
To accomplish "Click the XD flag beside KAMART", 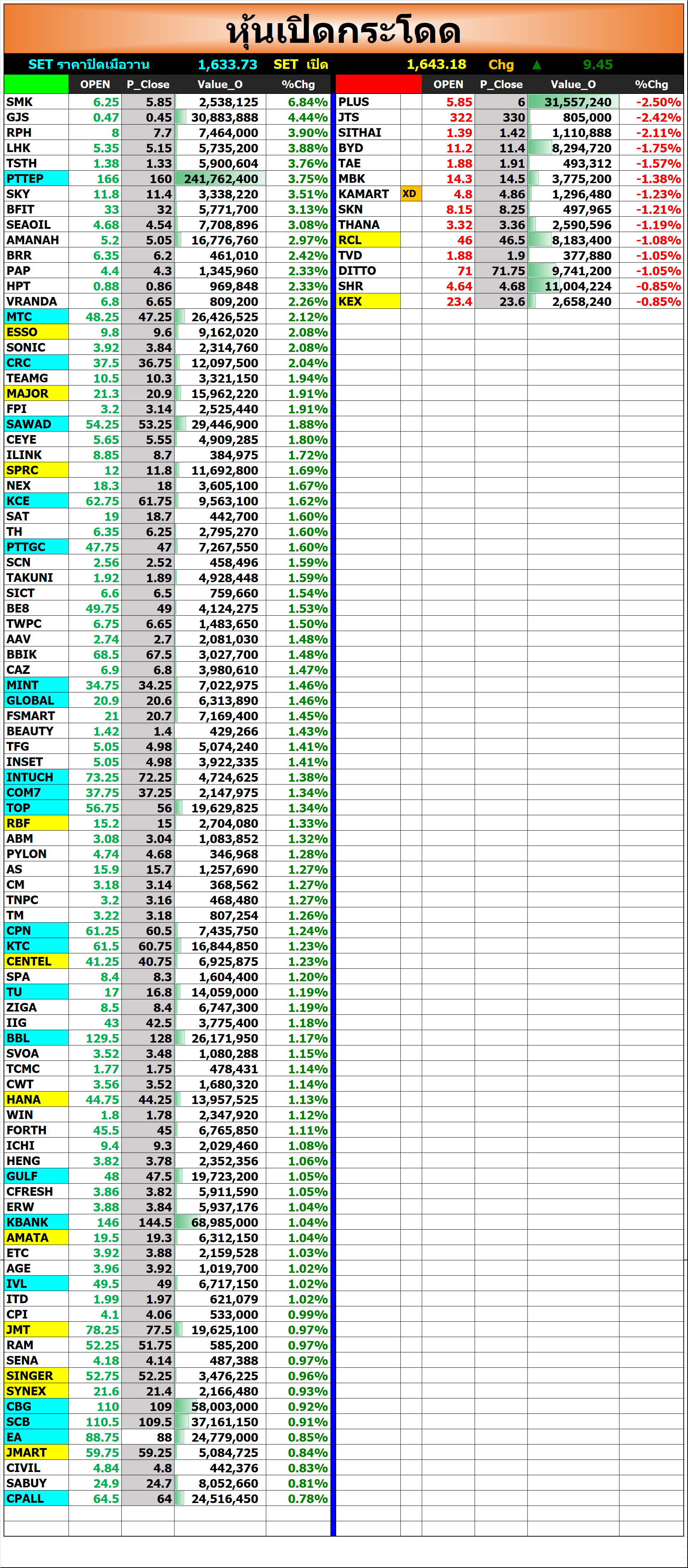I will pyautogui.click(x=411, y=193).
